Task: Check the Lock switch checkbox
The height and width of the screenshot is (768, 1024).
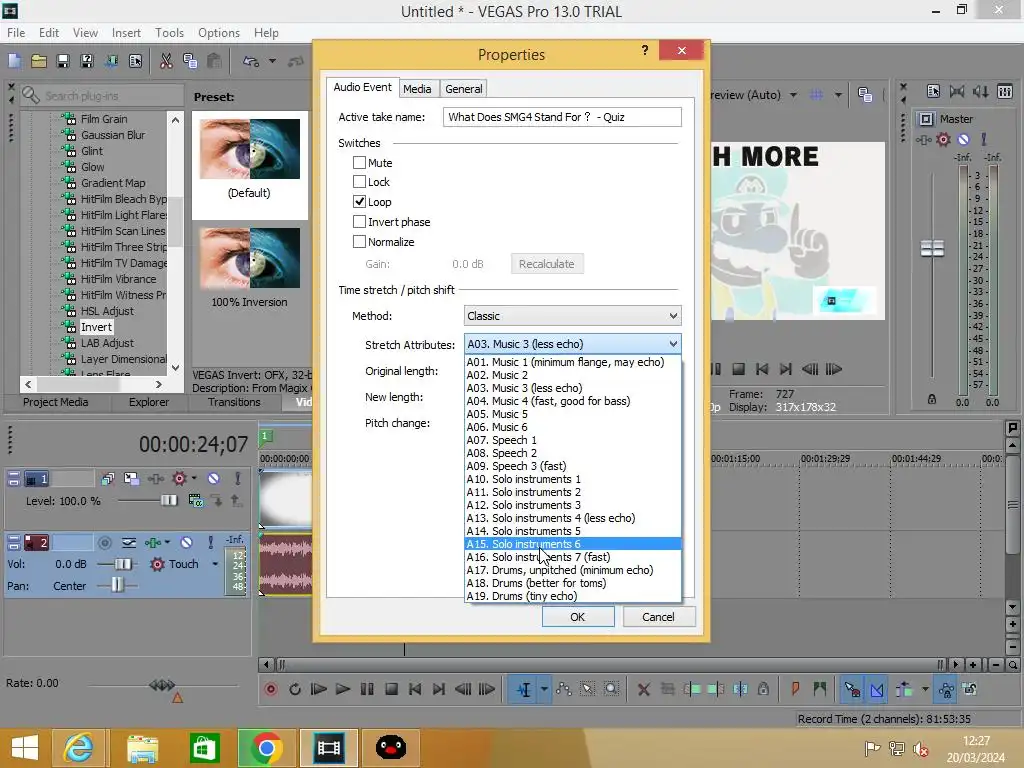Action: 359,182
